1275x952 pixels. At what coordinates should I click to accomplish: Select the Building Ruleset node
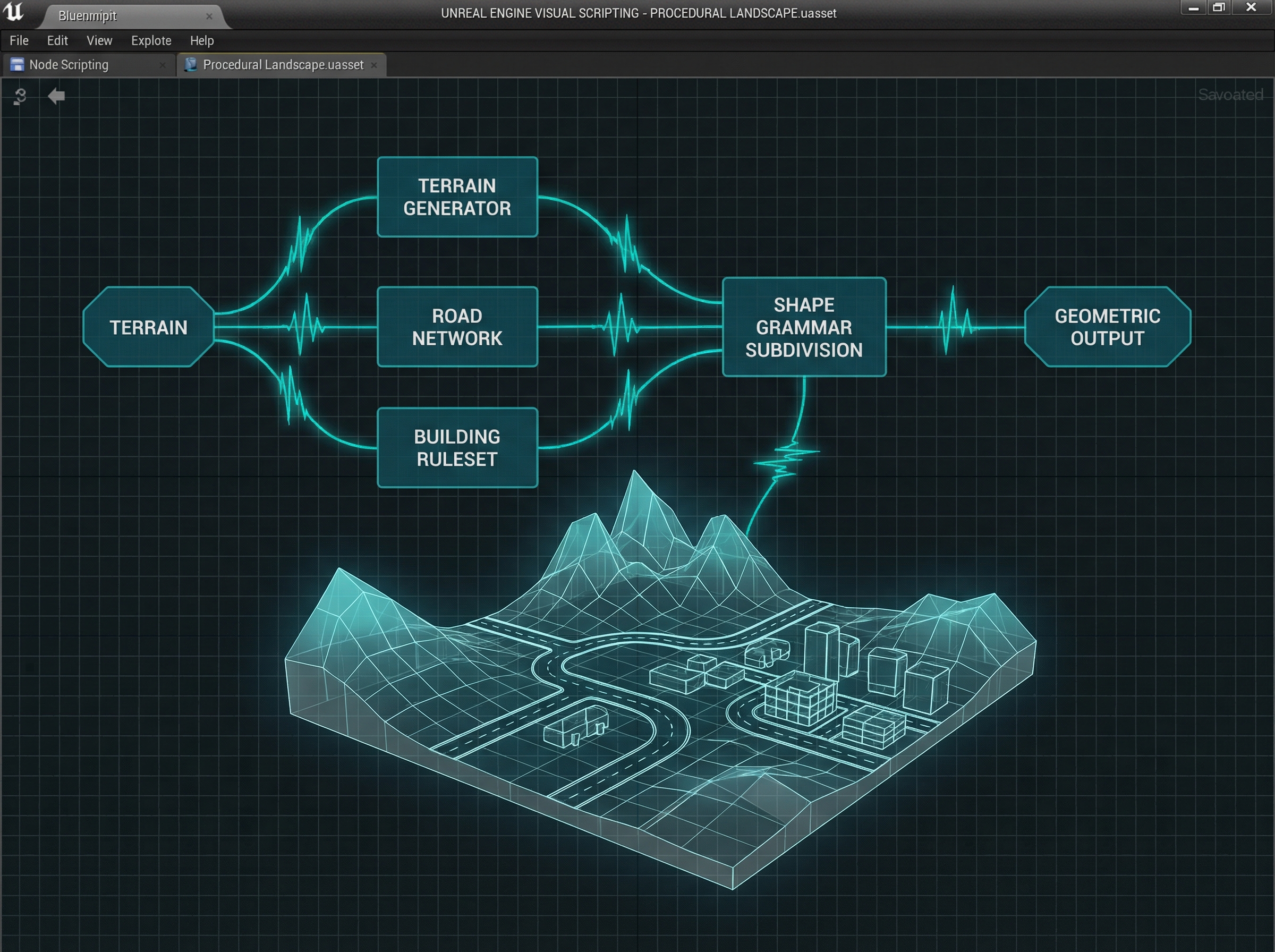[x=457, y=448]
